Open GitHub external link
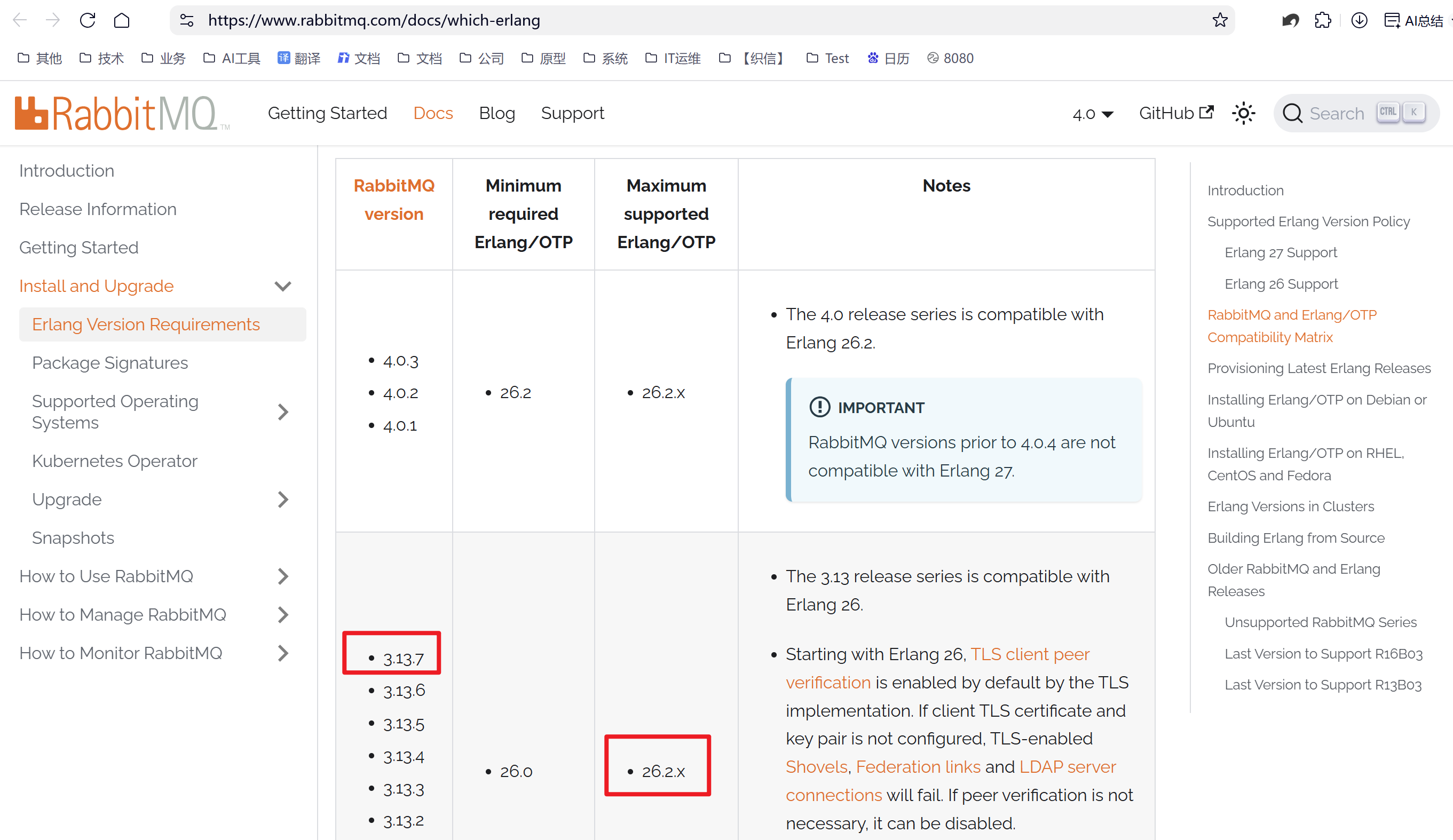 (x=1176, y=113)
